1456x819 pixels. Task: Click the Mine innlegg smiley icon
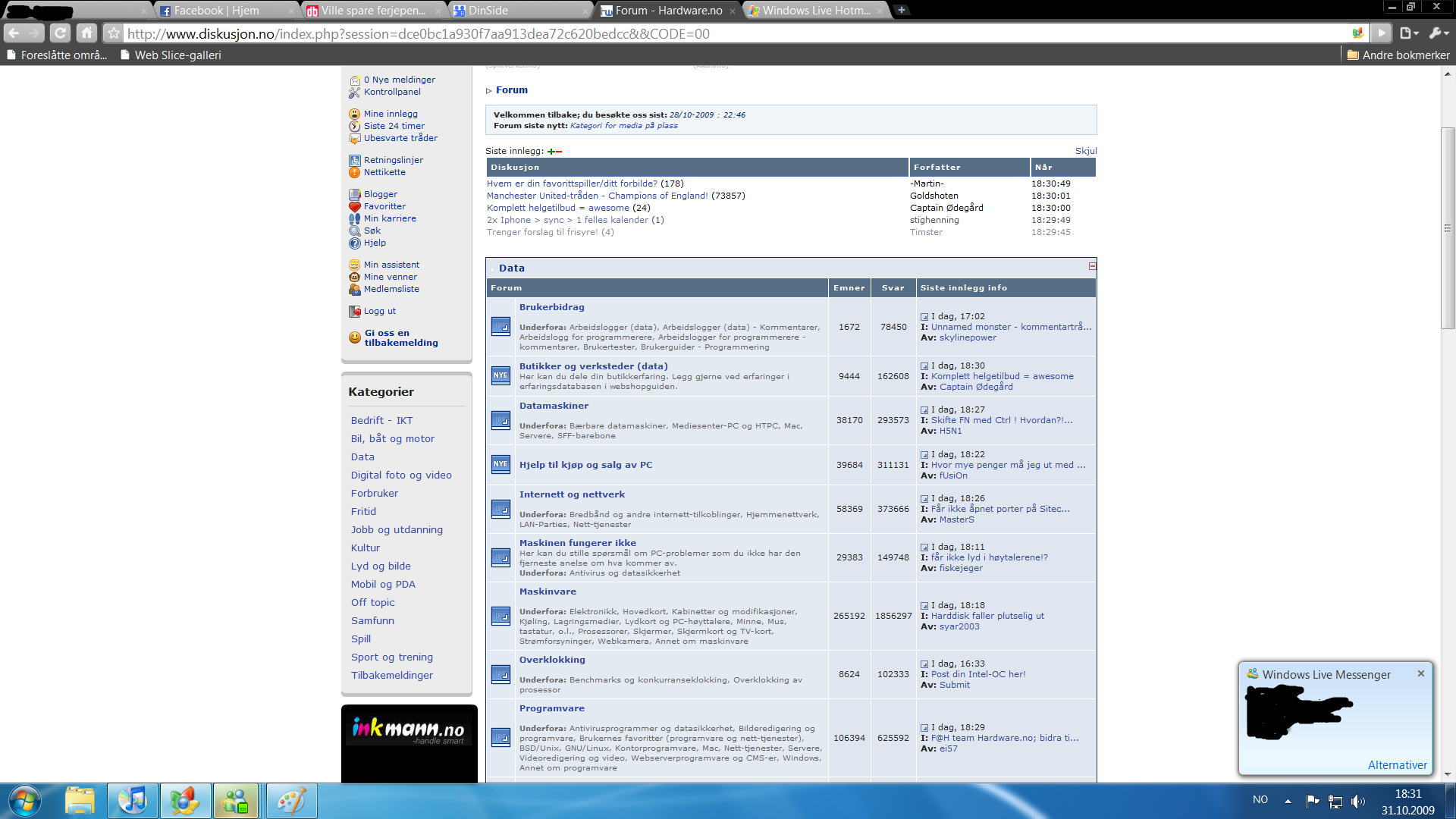click(354, 115)
